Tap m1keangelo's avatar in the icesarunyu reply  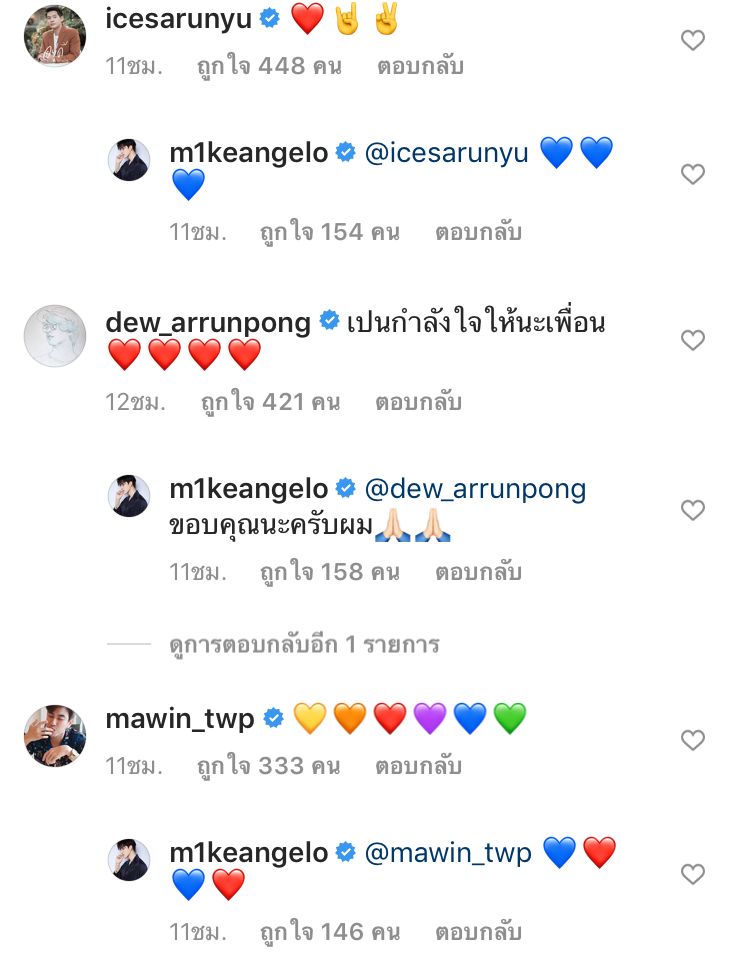click(129, 160)
